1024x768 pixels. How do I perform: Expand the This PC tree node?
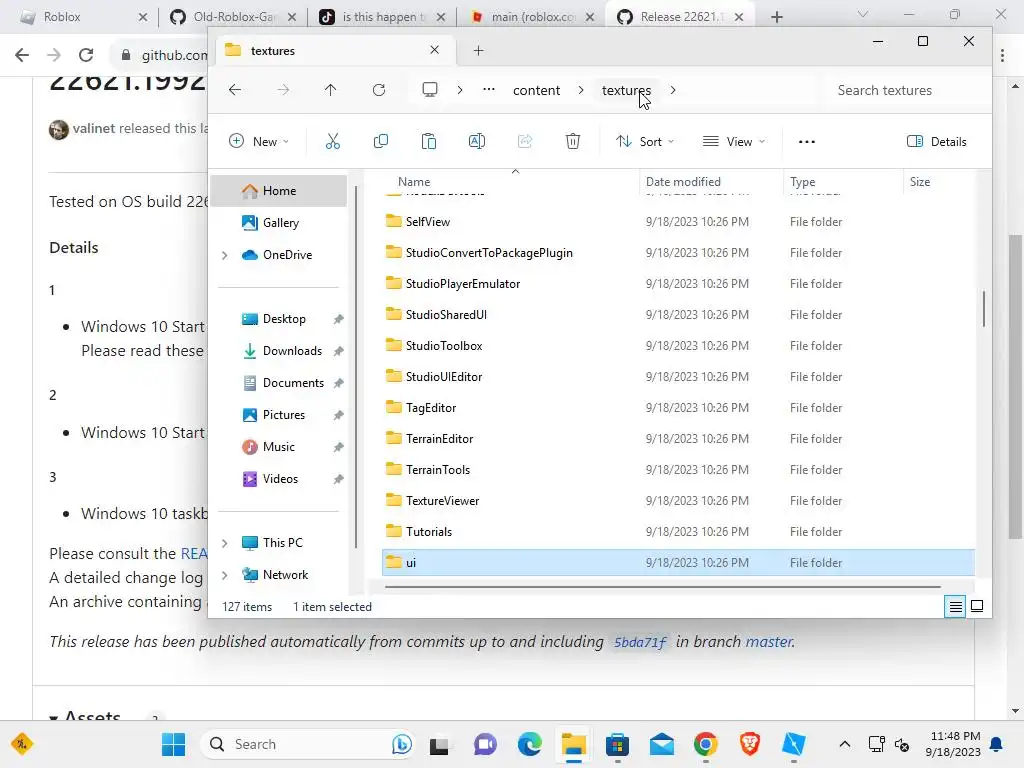[x=225, y=543]
